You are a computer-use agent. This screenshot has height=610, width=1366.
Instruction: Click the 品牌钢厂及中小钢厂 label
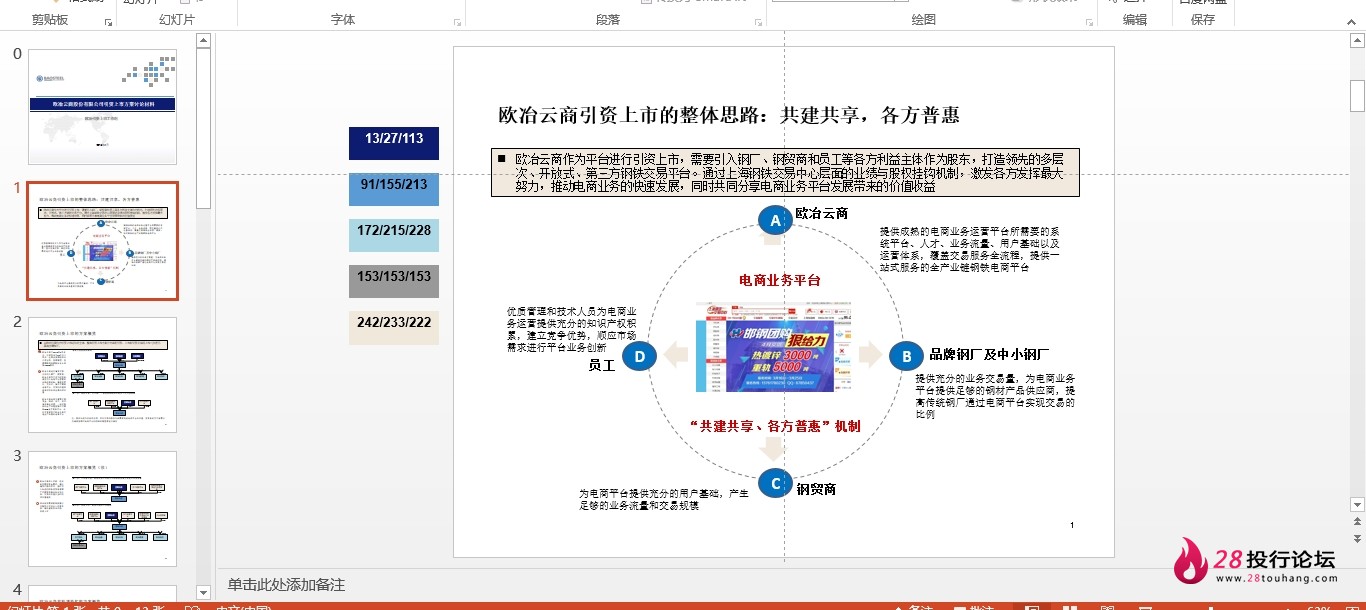point(989,354)
